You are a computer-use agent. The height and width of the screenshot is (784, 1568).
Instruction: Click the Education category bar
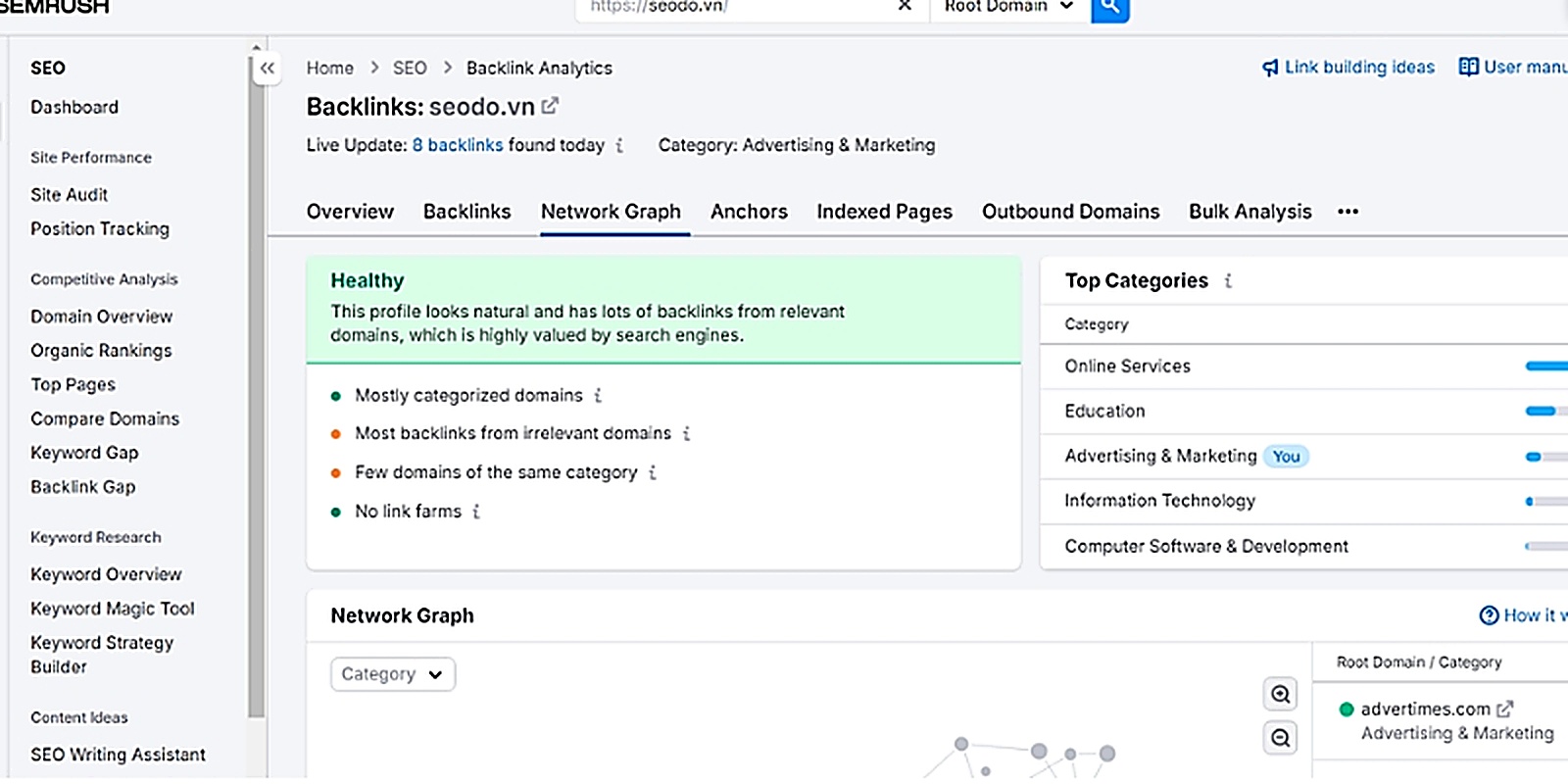[x=1546, y=412]
